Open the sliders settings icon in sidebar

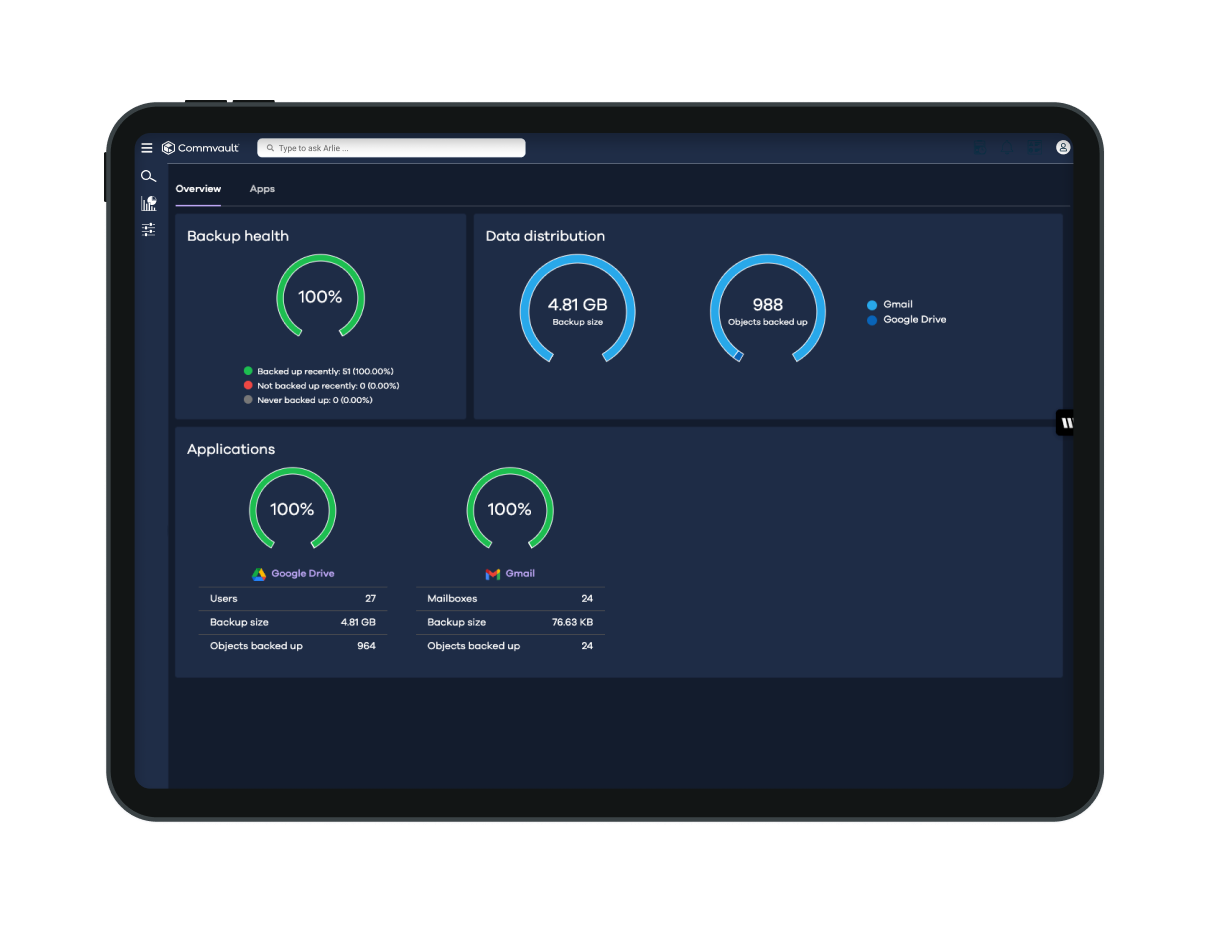click(x=148, y=229)
